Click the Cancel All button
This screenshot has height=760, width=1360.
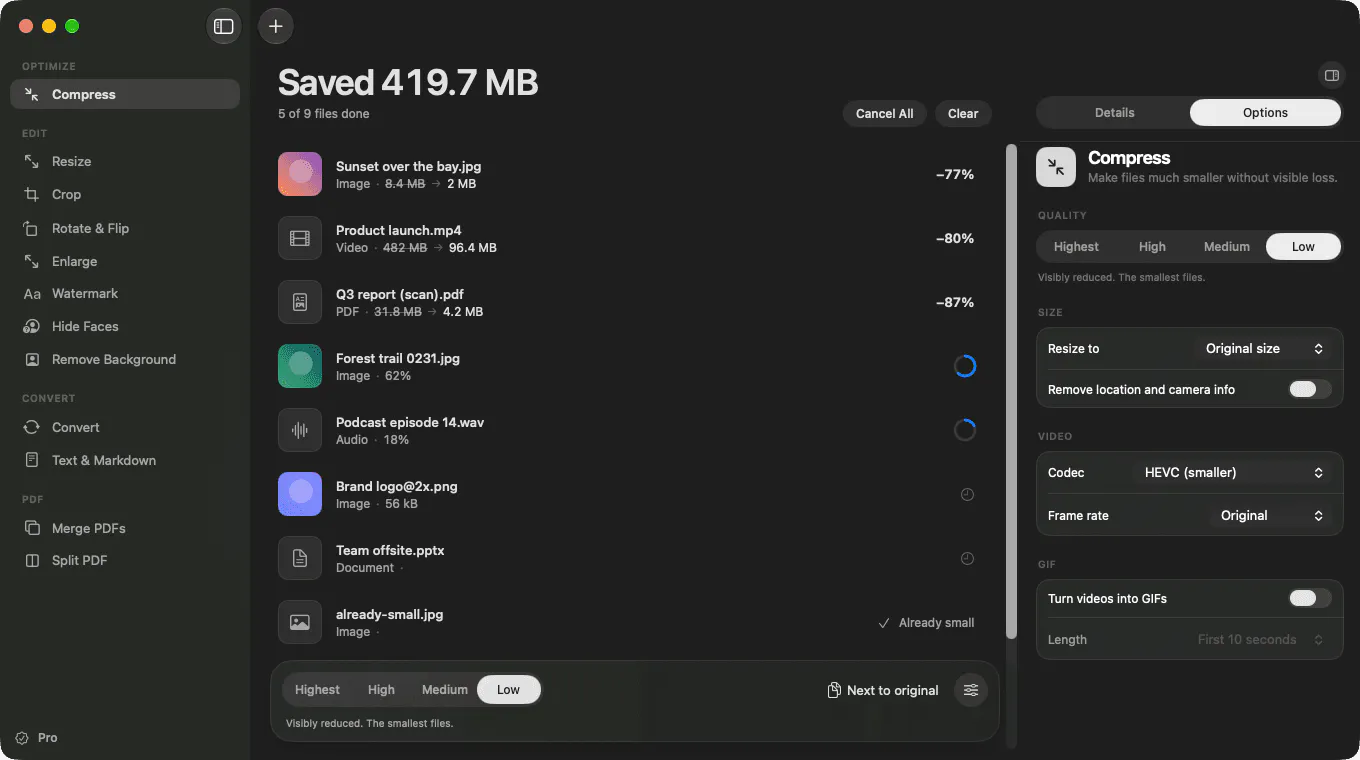click(x=885, y=114)
